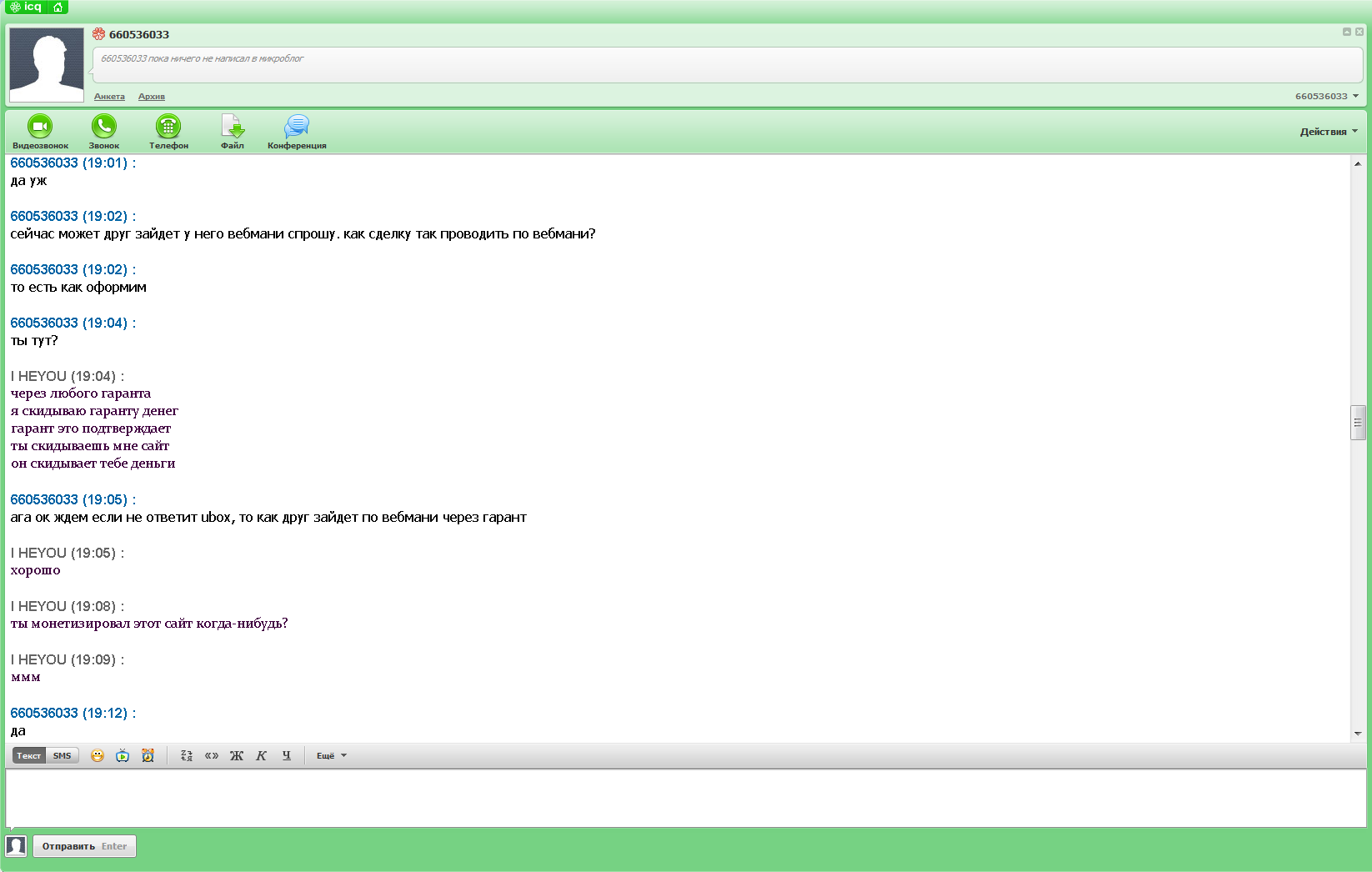1372x872 pixels.
Task: Click the contact's large avatar picture
Action: point(47,65)
